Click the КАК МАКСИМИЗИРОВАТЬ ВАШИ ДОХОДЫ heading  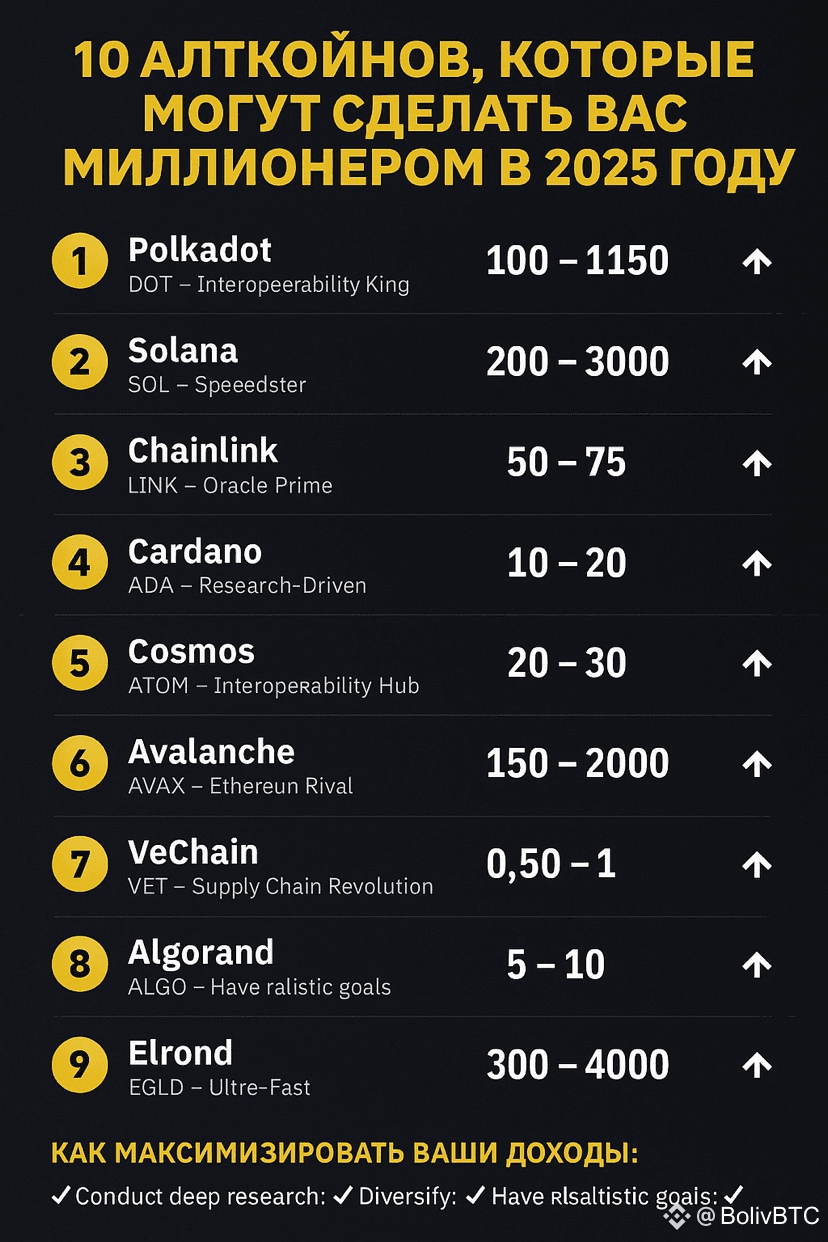tap(345, 1153)
